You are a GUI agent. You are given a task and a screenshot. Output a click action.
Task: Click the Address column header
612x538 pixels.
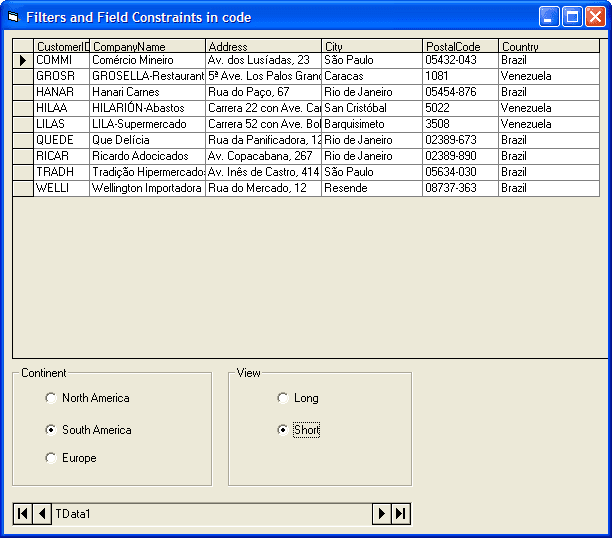[x=263, y=46]
